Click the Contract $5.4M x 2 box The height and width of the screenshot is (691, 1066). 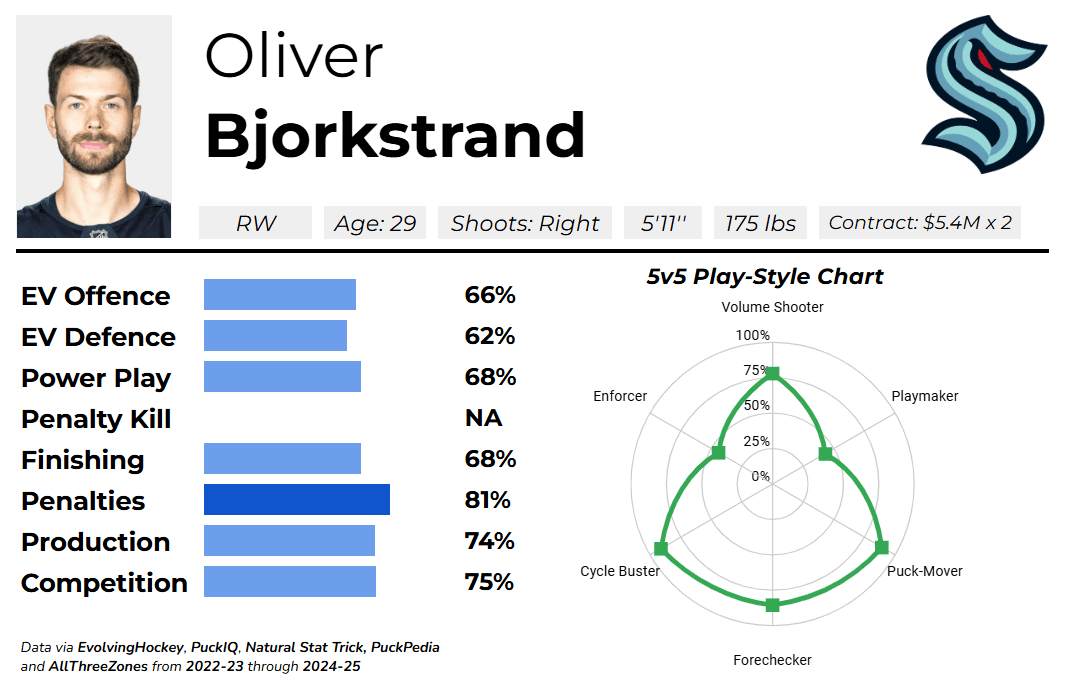tap(920, 223)
